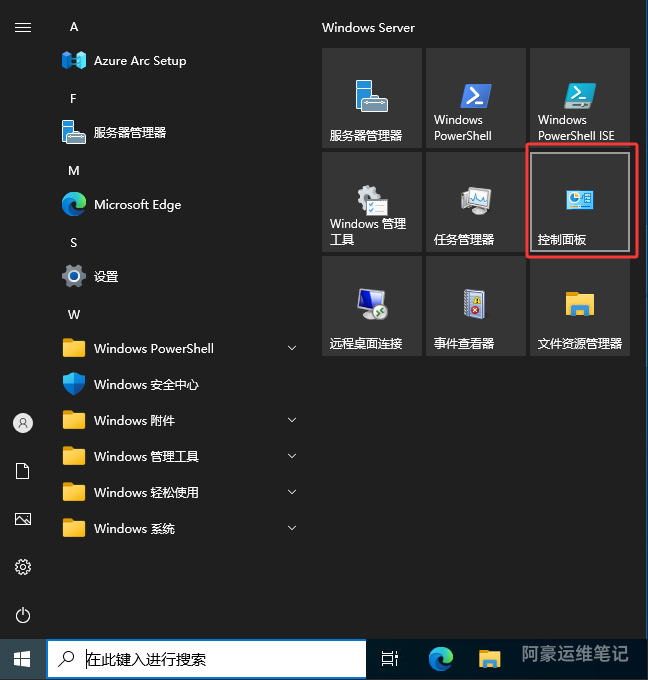This screenshot has height=680, width=648.
Task: Open the Windows PowerShell ISE tile
Action: click(x=580, y=98)
